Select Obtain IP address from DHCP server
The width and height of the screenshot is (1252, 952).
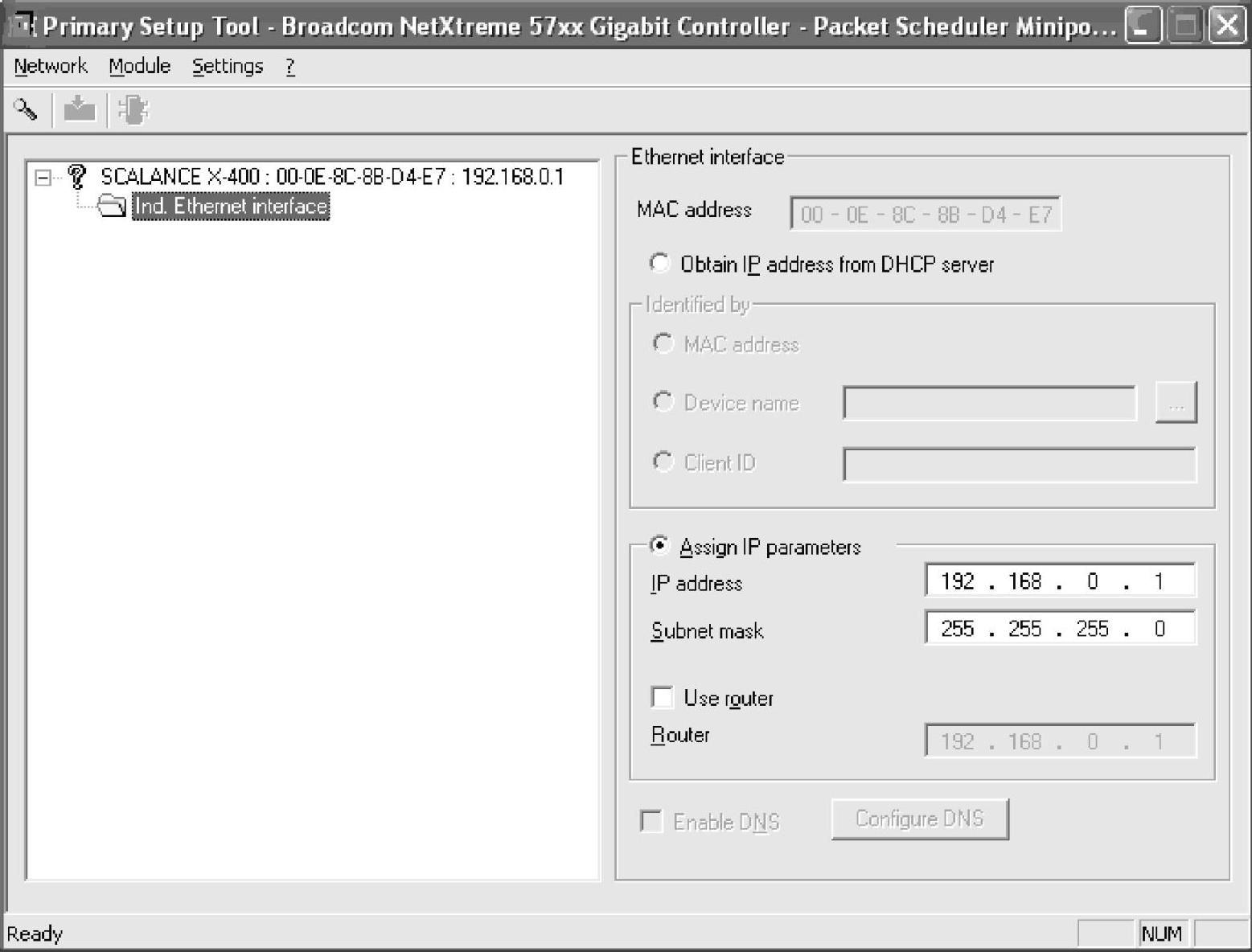coord(659,263)
